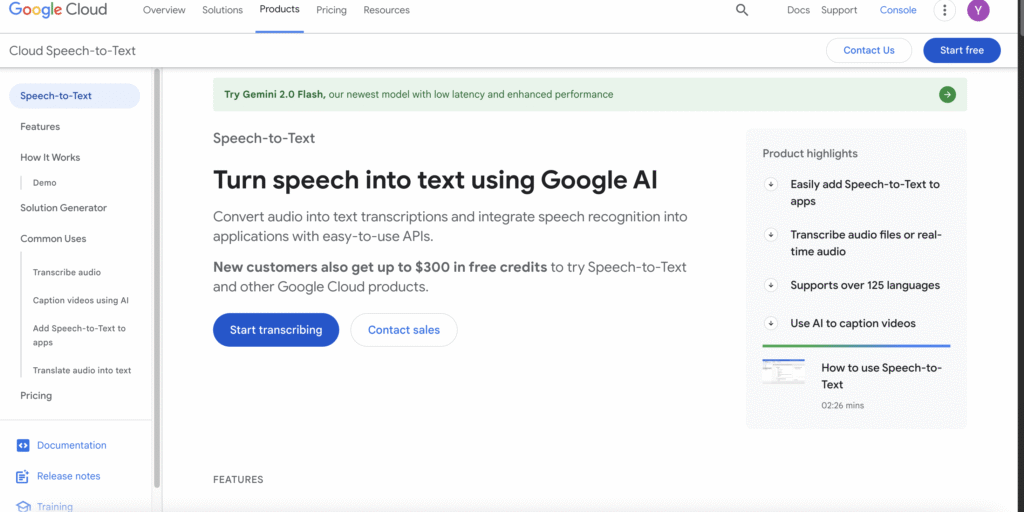The height and width of the screenshot is (512, 1024).
Task: Open the Overview nav item
Action: coord(164,10)
